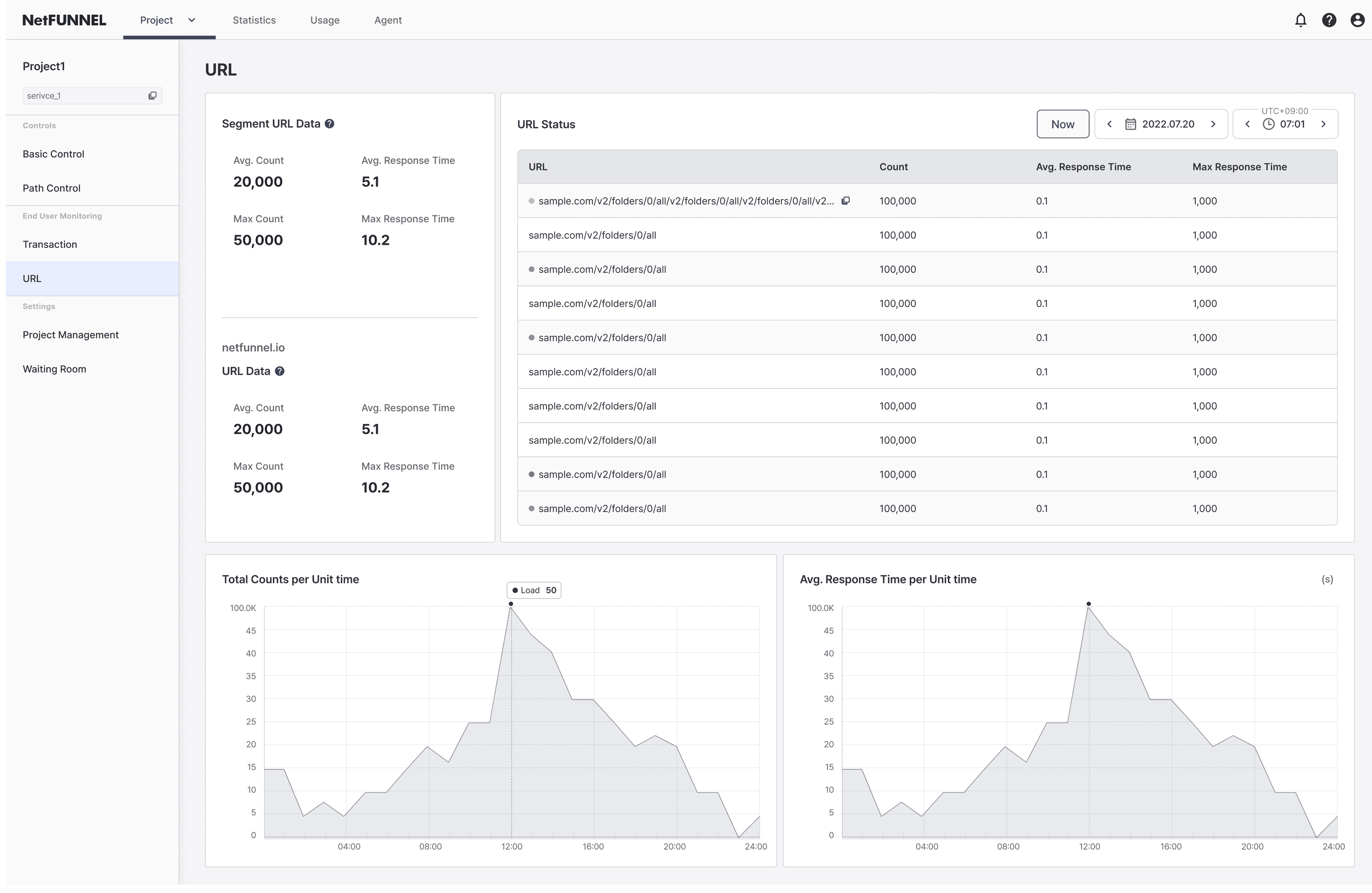Open the help question mark icon in header
This screenshot has height=893, width=1372.
pos(1329,20)
